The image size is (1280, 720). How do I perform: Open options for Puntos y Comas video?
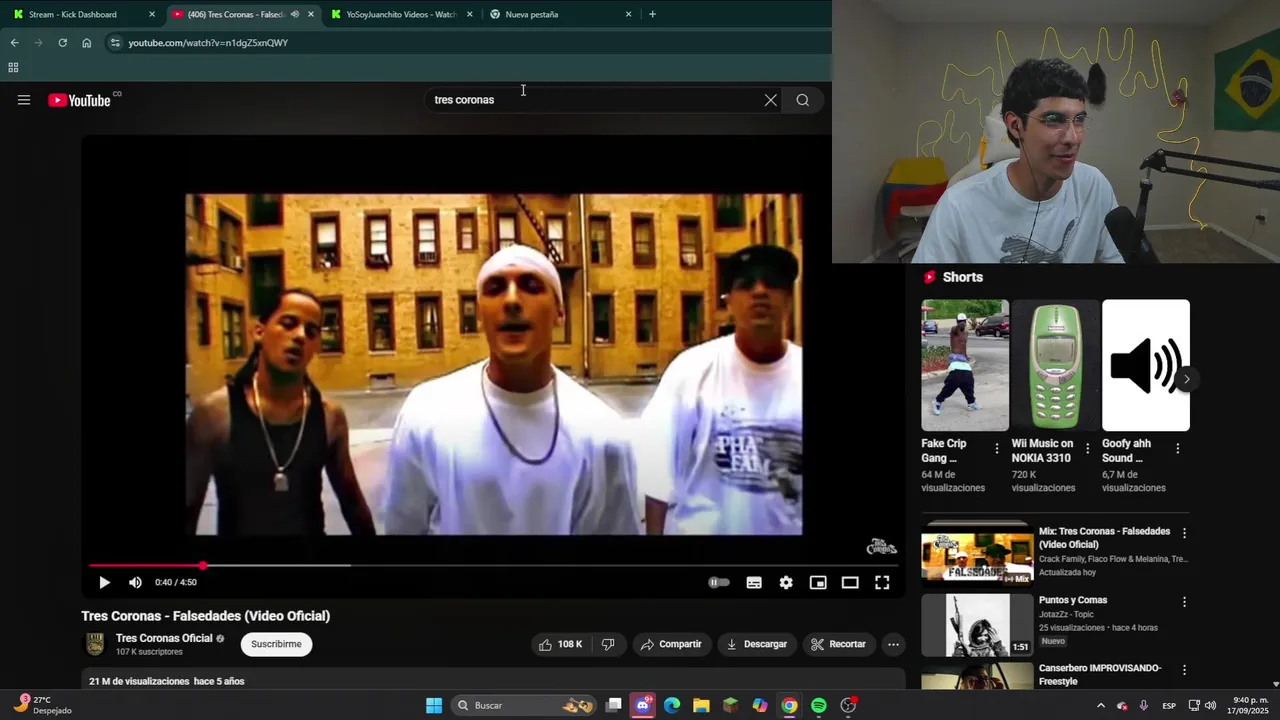pos(1184,602)
